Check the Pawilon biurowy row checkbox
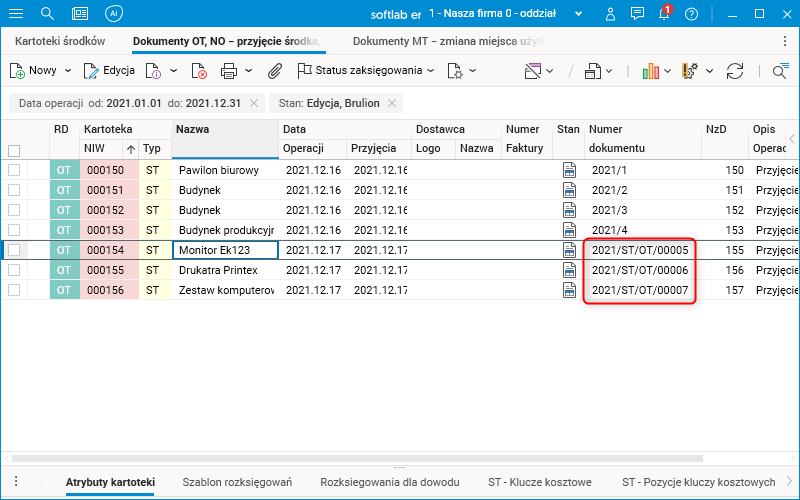The height and width of the screenshot is (500, 800). (14, 170)
